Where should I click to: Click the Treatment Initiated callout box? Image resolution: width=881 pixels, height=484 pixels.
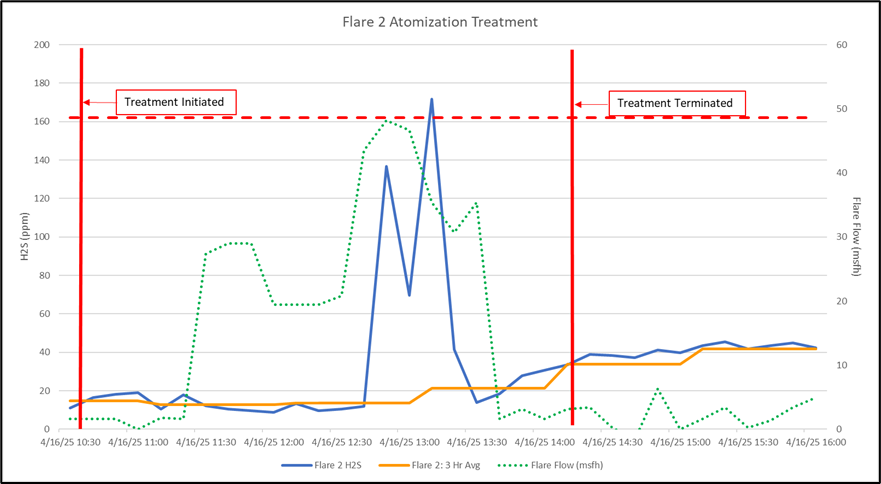(176, 102)
